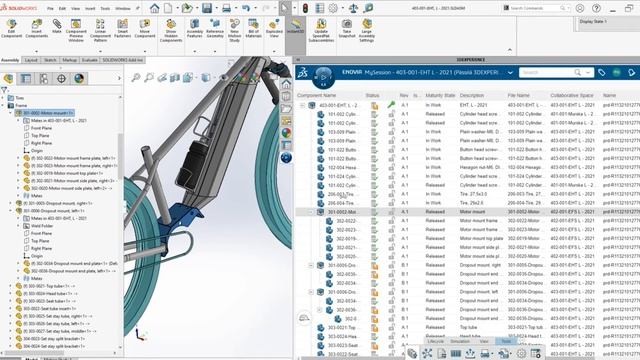Select the ConfigurationManager tab icon
640x360 pixels.
coord(44,78)
